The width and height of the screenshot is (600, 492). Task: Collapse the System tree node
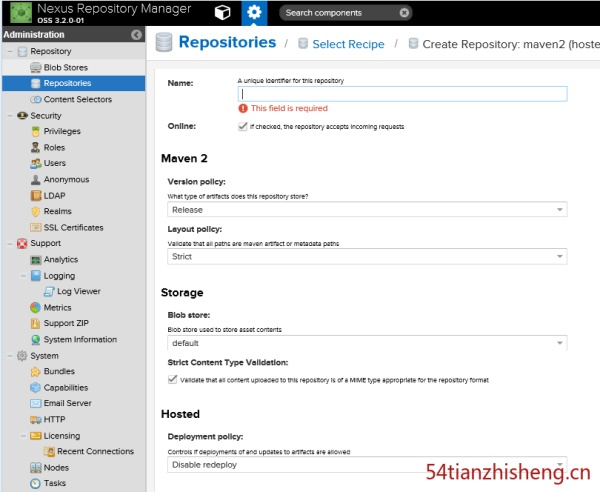pos(10,356)
